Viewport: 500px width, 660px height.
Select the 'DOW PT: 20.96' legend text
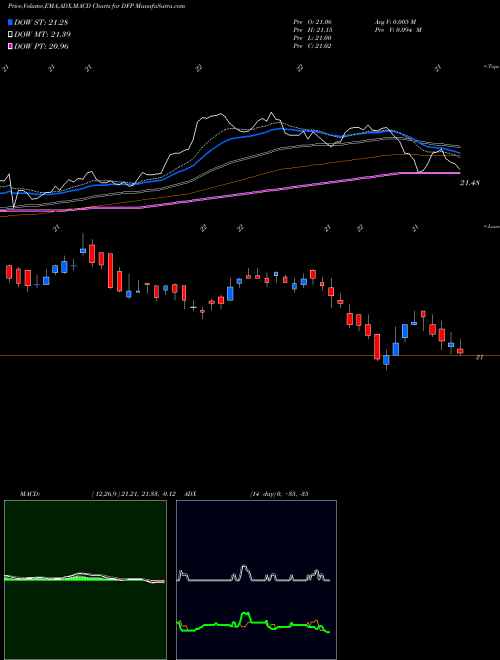point(41,46)
